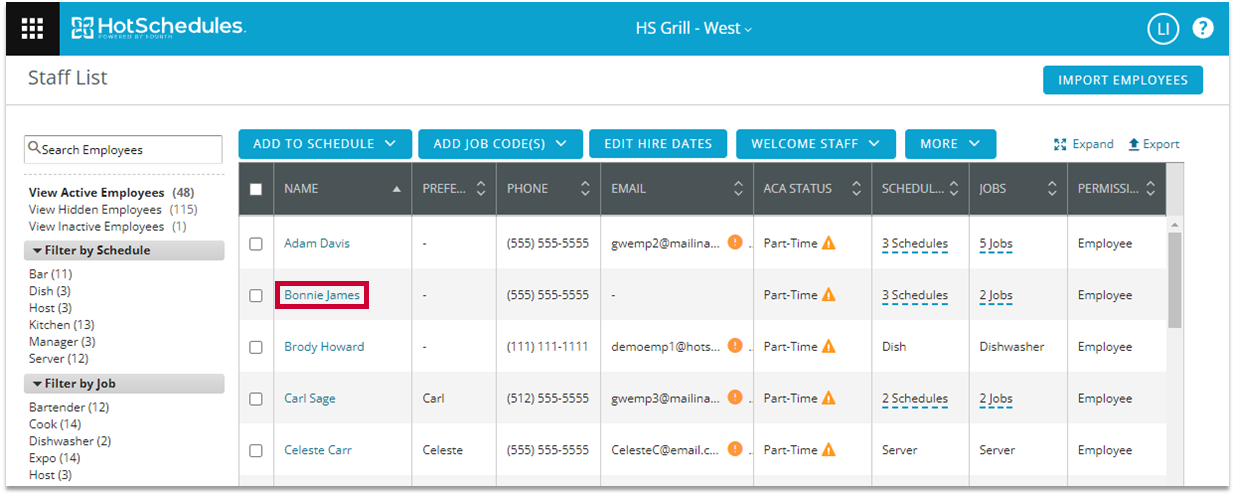The height and width of the screenshot is (496, 1235).
Task: Open Carl Sage employee profile
Action: 310,398
